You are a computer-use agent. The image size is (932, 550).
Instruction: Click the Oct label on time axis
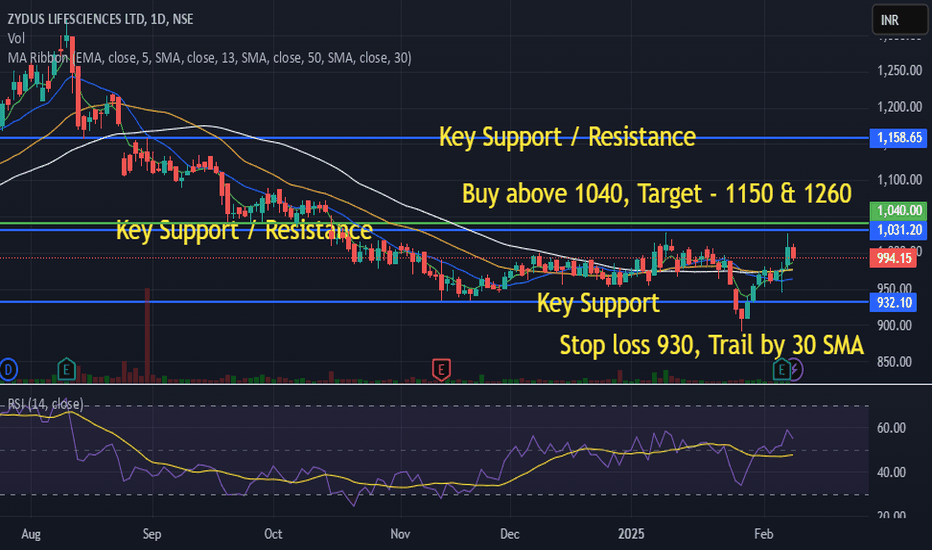click(273, 534)
